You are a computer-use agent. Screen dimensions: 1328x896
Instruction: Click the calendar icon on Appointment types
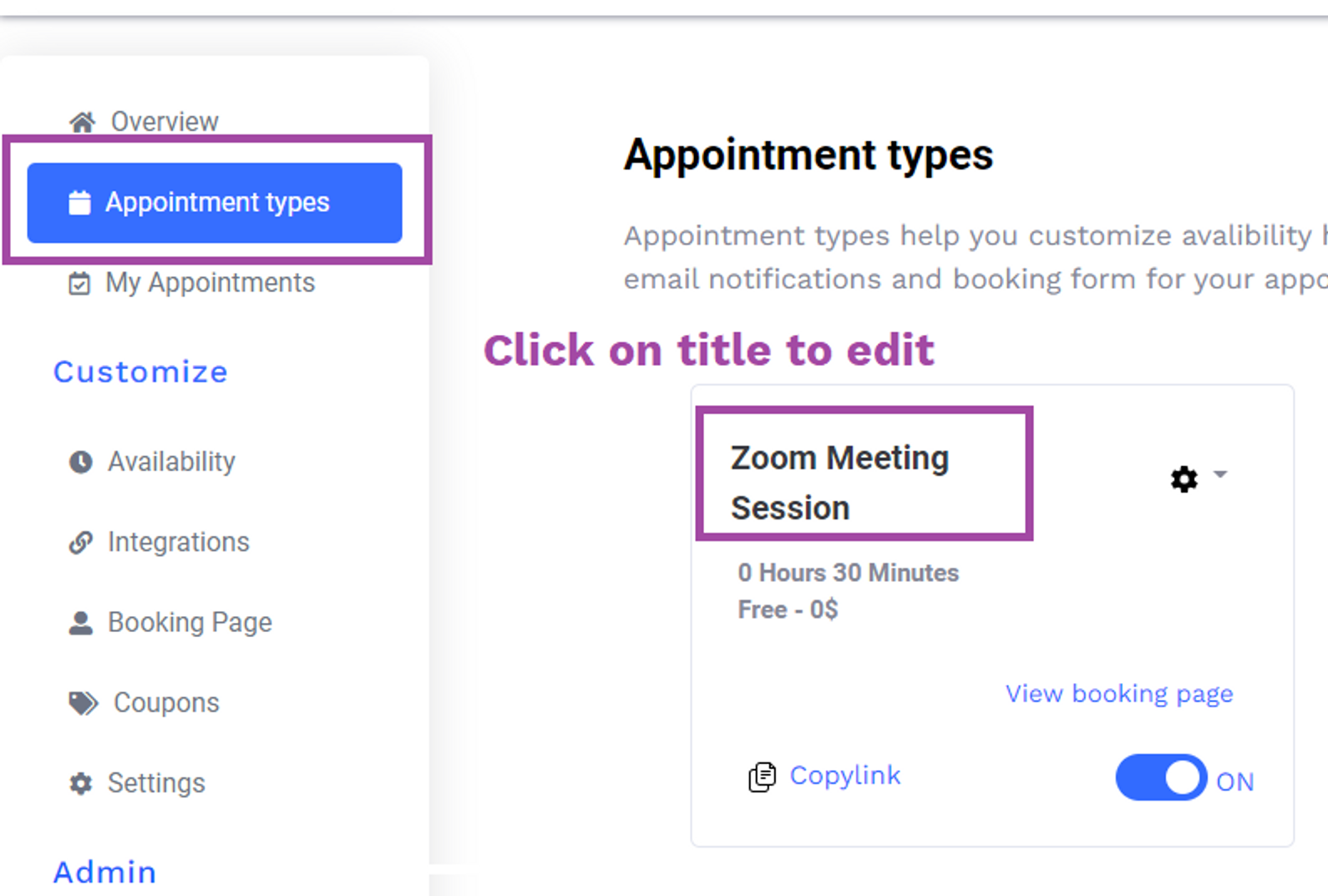[79, 202]
